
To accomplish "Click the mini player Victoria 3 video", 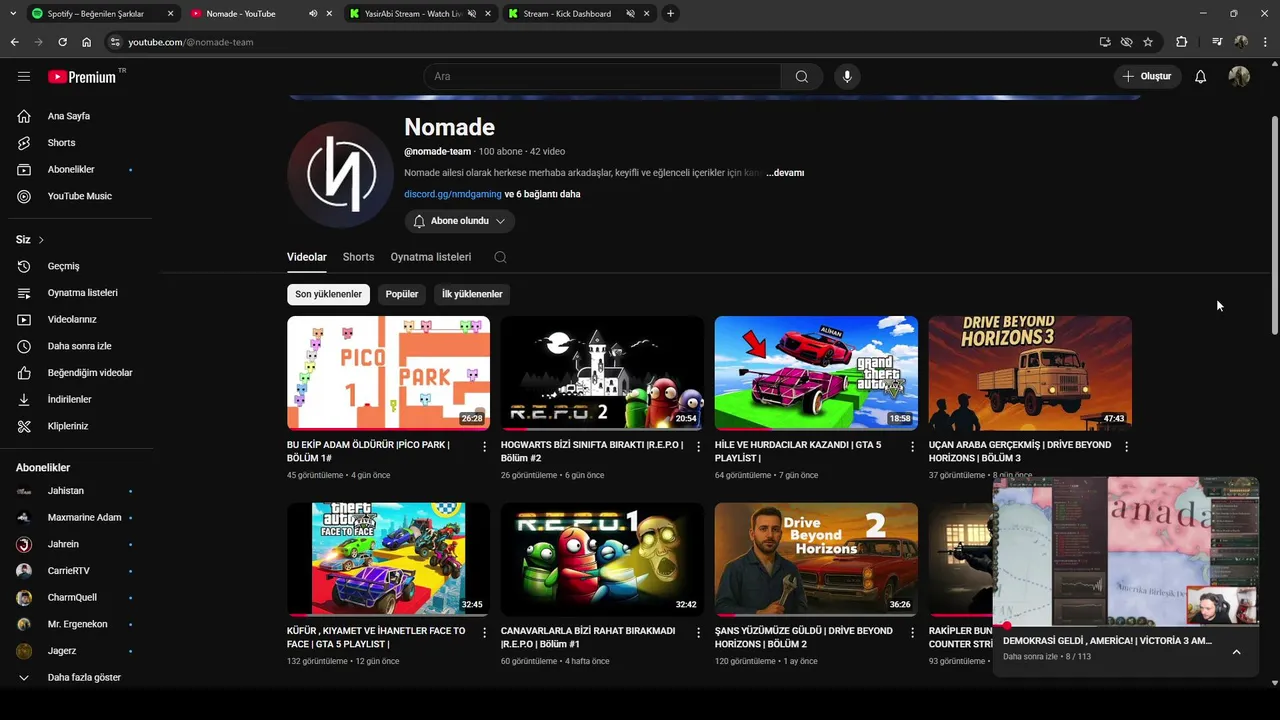I will (x=1126, y=551).
